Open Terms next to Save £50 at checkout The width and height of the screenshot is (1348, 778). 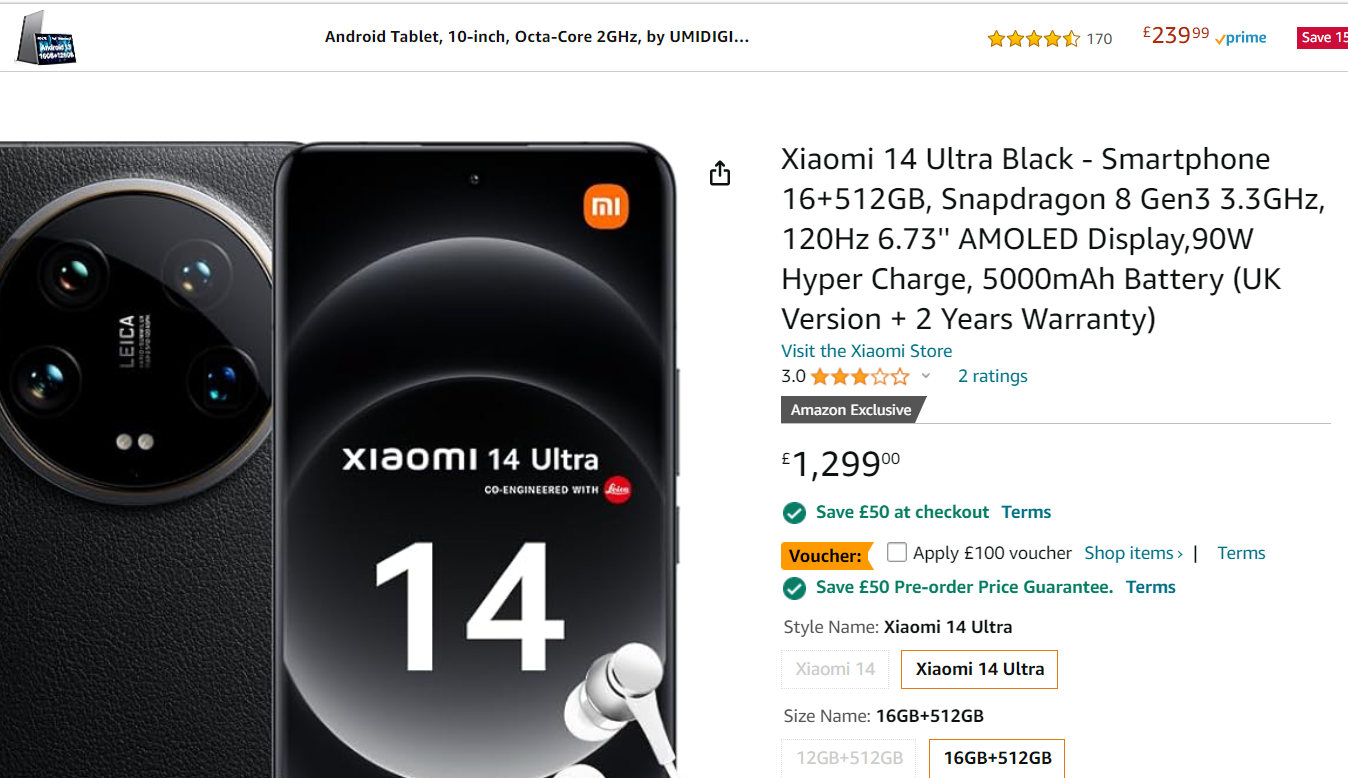coord(1026,512)
